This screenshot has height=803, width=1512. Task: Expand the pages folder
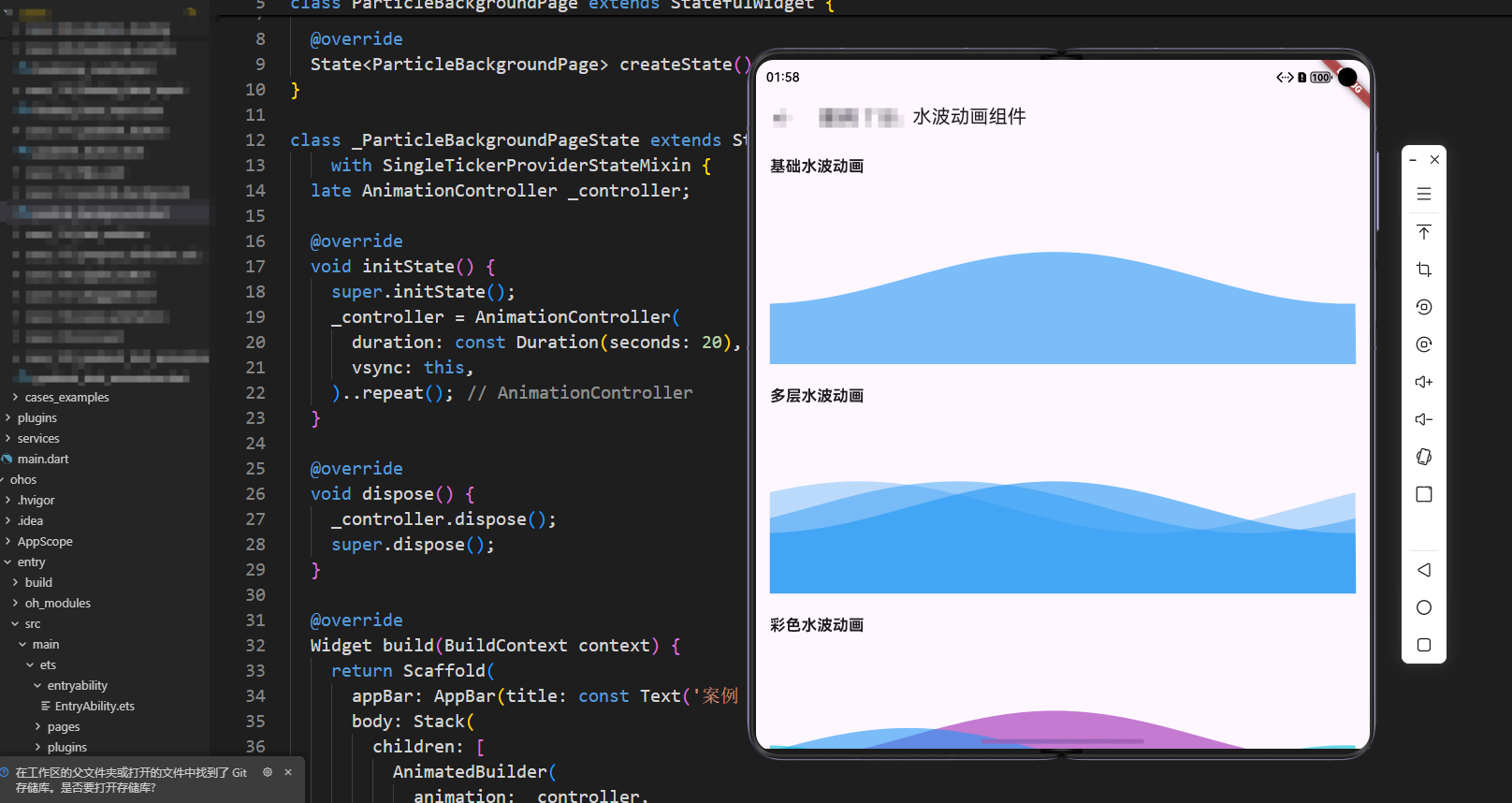pyautogui.click(x=37, y=726)
